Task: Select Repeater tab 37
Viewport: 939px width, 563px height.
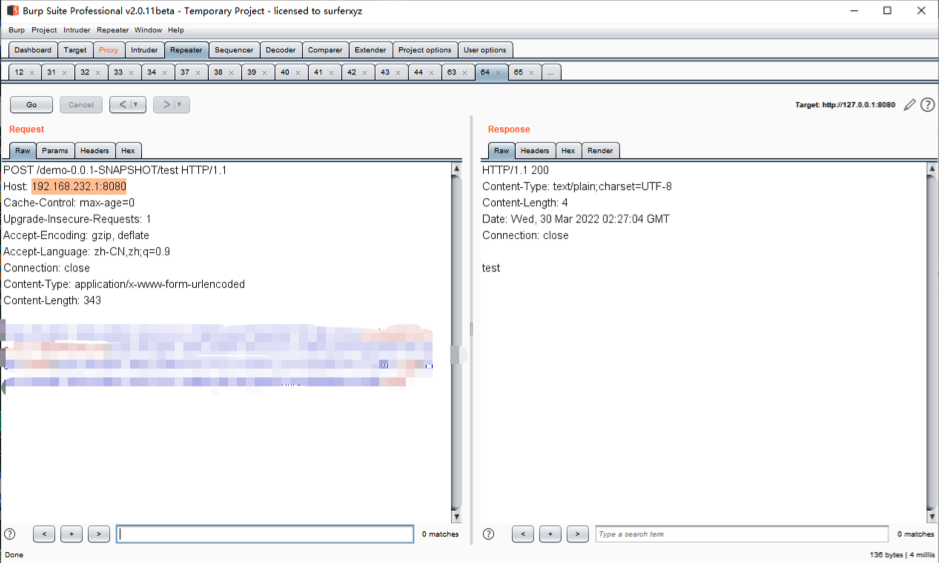Action: (x=185, y=72)
